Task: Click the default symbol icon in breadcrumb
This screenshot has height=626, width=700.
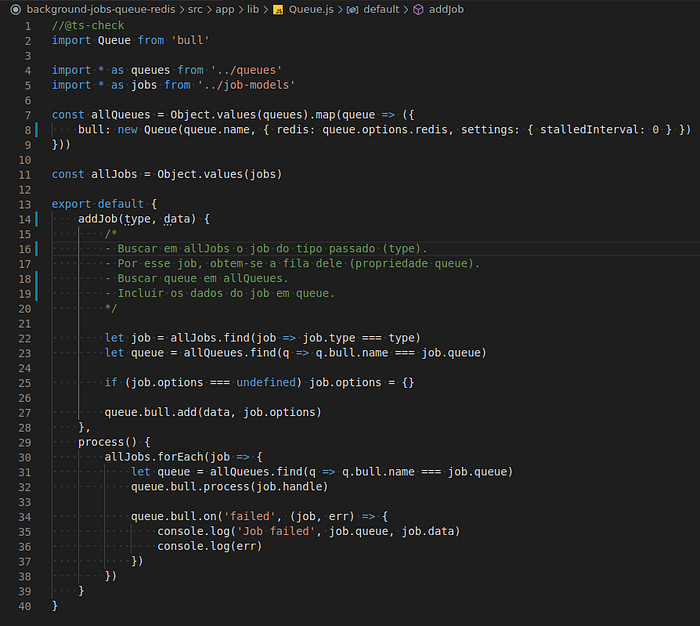Action: click(352, 10)
